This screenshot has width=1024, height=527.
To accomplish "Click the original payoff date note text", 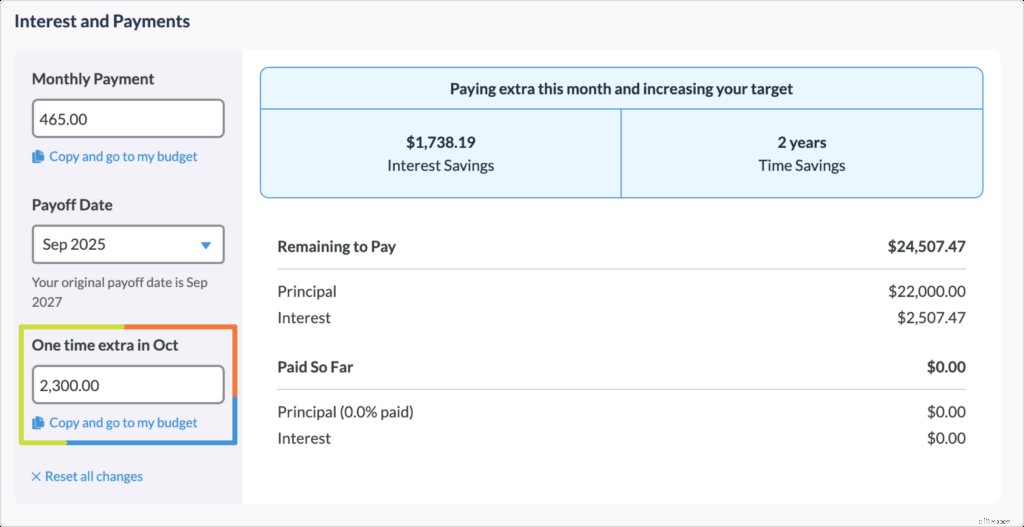I will click(120, 291).
